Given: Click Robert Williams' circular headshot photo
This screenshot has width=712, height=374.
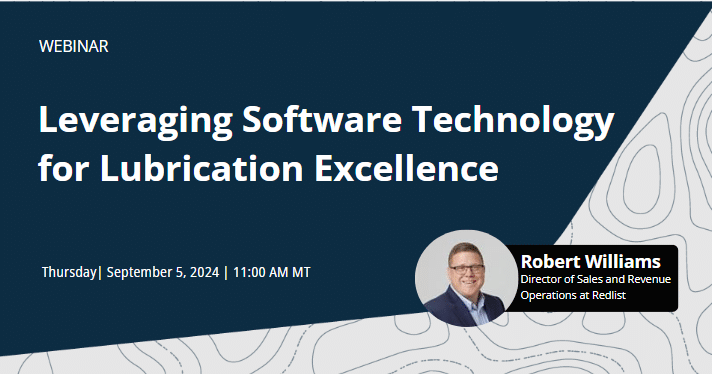Looking at the screenshot, I should click(x=466, y=278).
